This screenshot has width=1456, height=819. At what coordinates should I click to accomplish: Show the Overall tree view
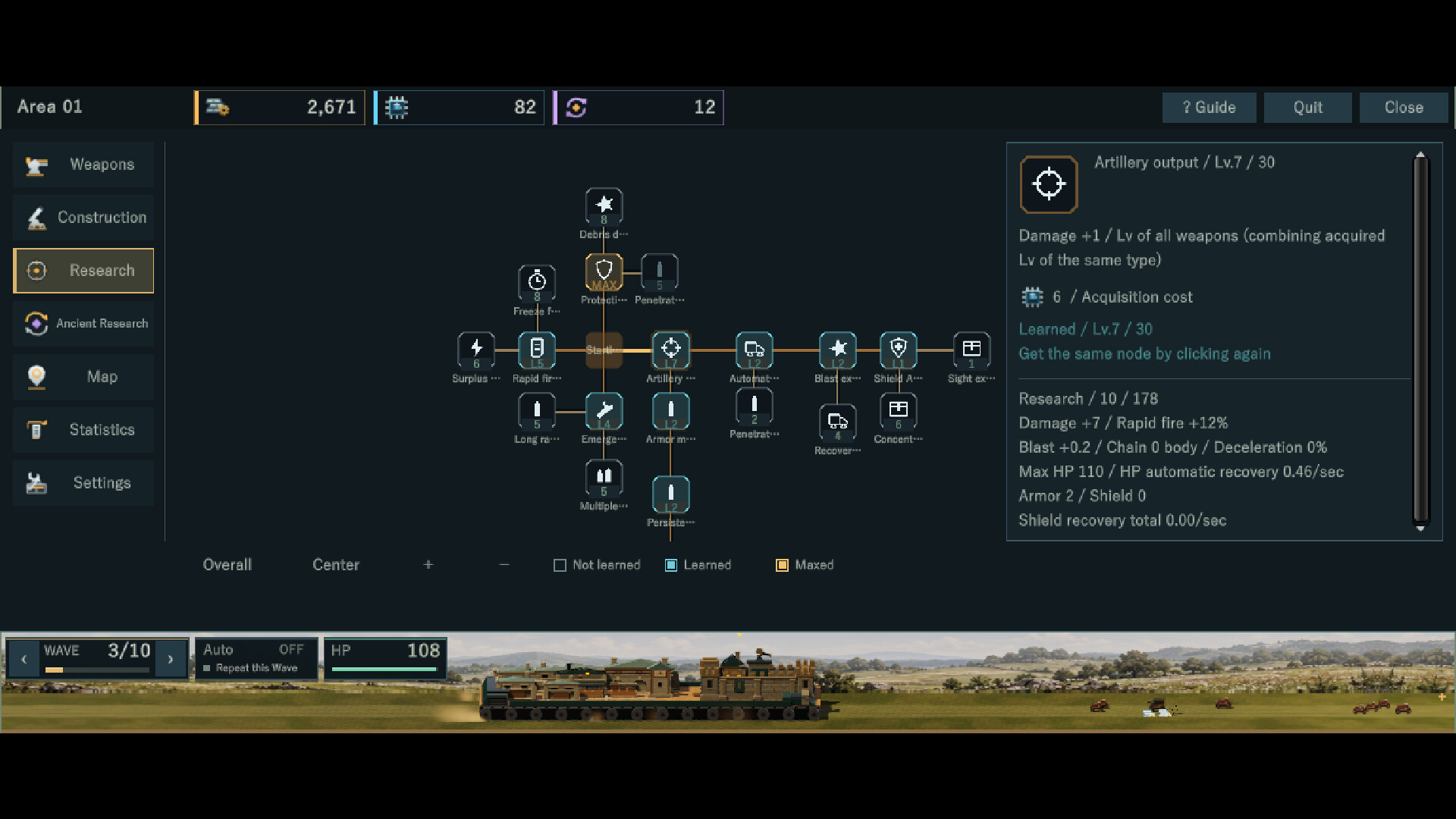(x=227, y=565)
